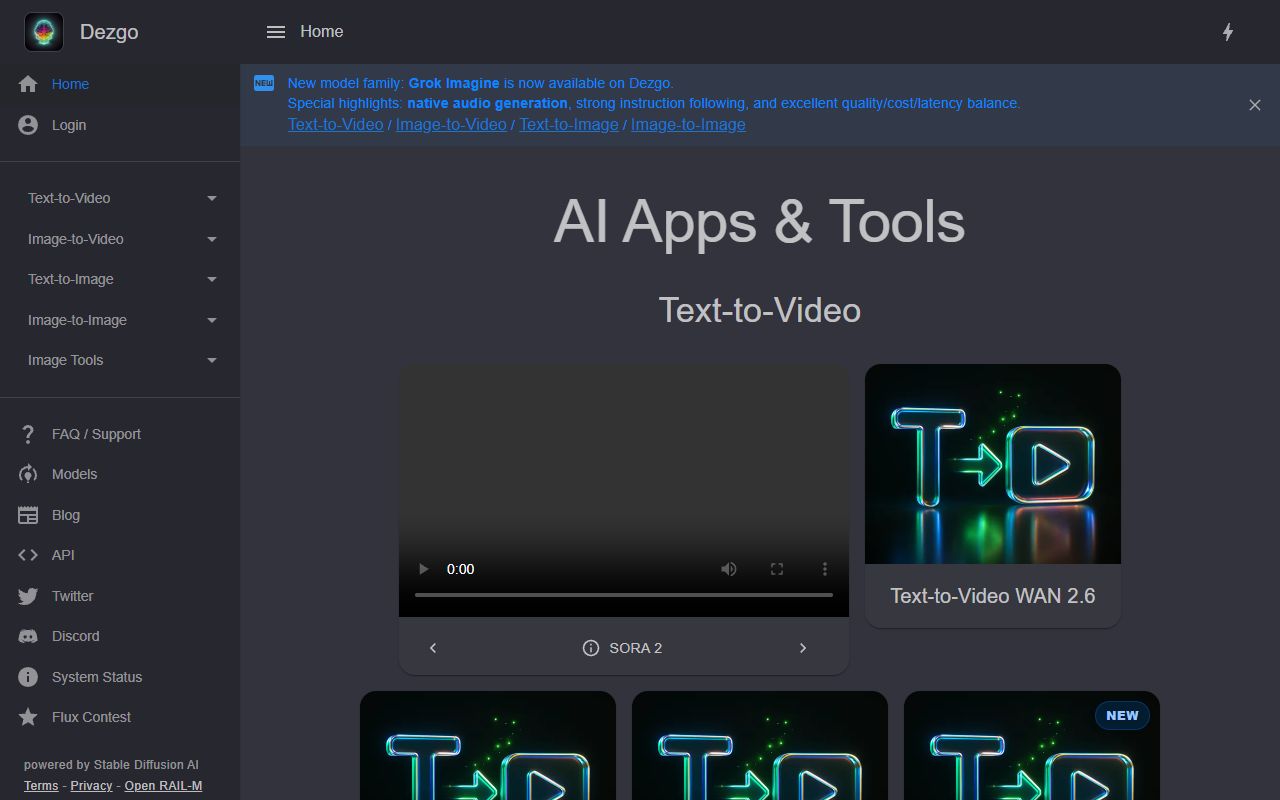Expand the Text-to-Video sidebar dropdown

(x=211, y=198)
